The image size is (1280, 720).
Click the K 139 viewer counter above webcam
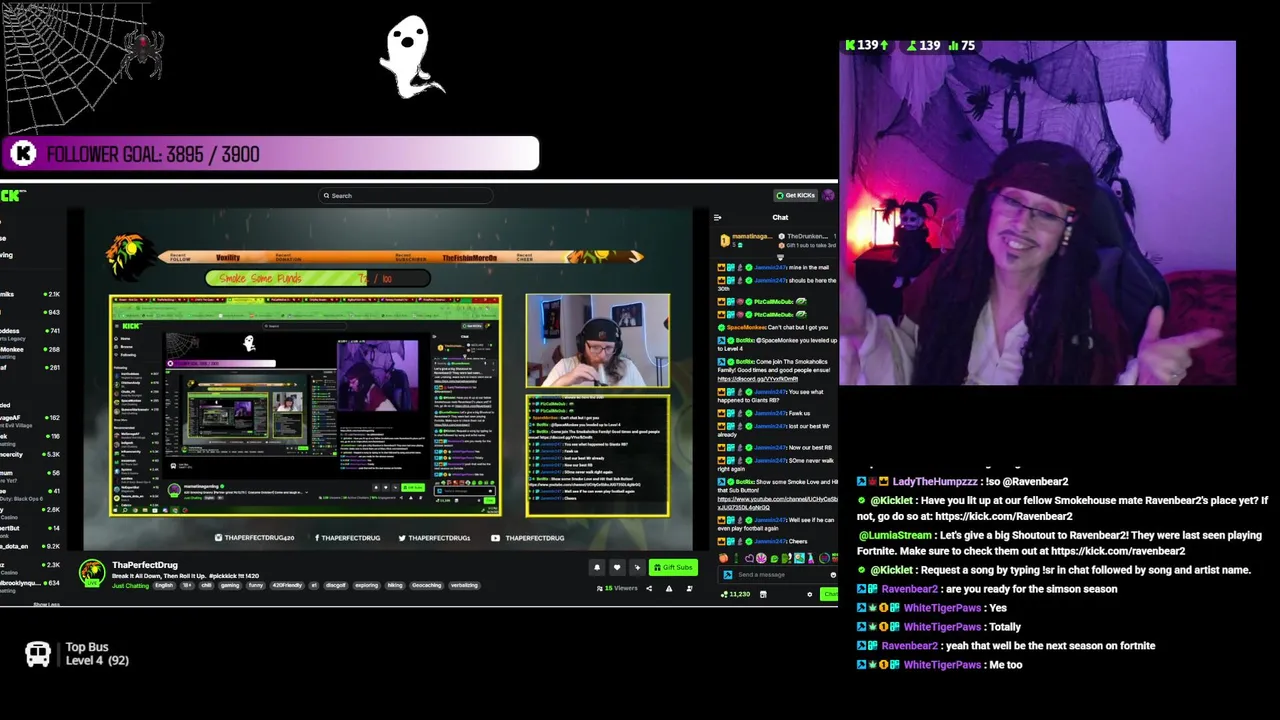tap(867, 45)
